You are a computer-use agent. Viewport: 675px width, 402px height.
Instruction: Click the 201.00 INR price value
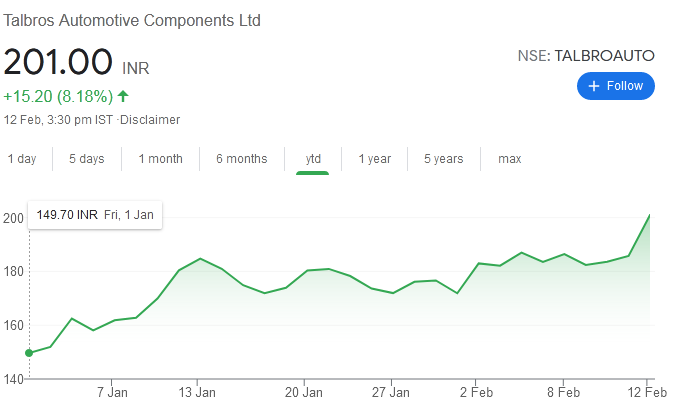point(58,63)
